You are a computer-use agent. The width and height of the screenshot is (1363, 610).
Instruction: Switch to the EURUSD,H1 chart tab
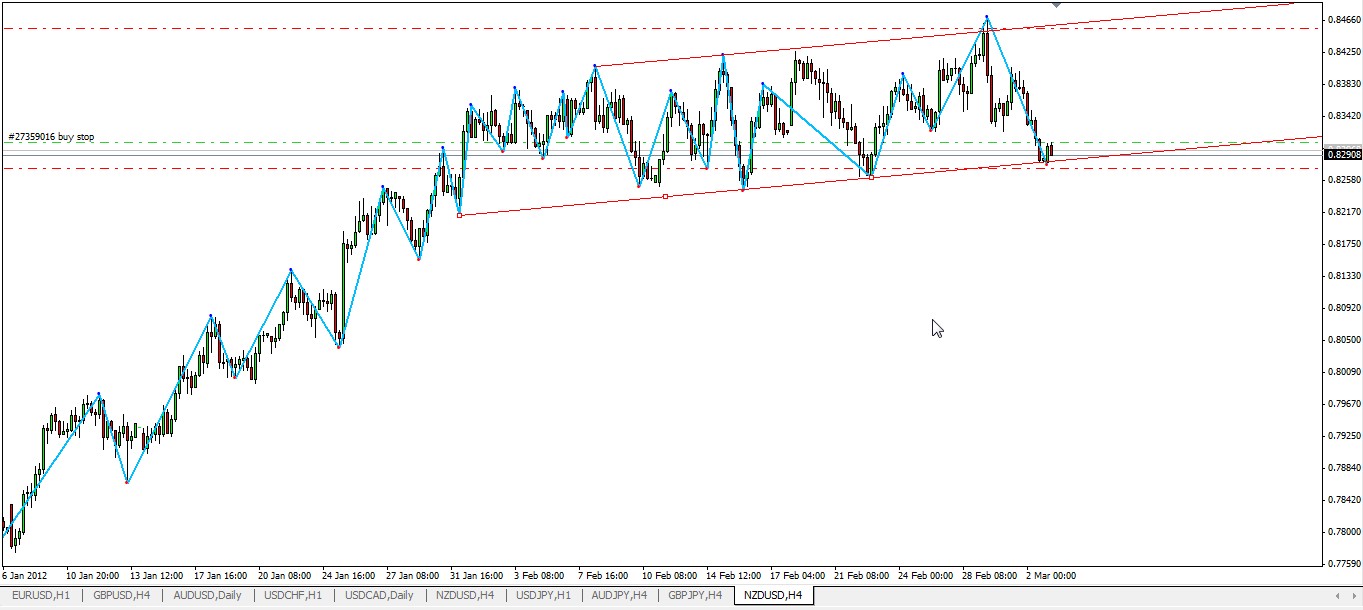click(x=41, y=596)
